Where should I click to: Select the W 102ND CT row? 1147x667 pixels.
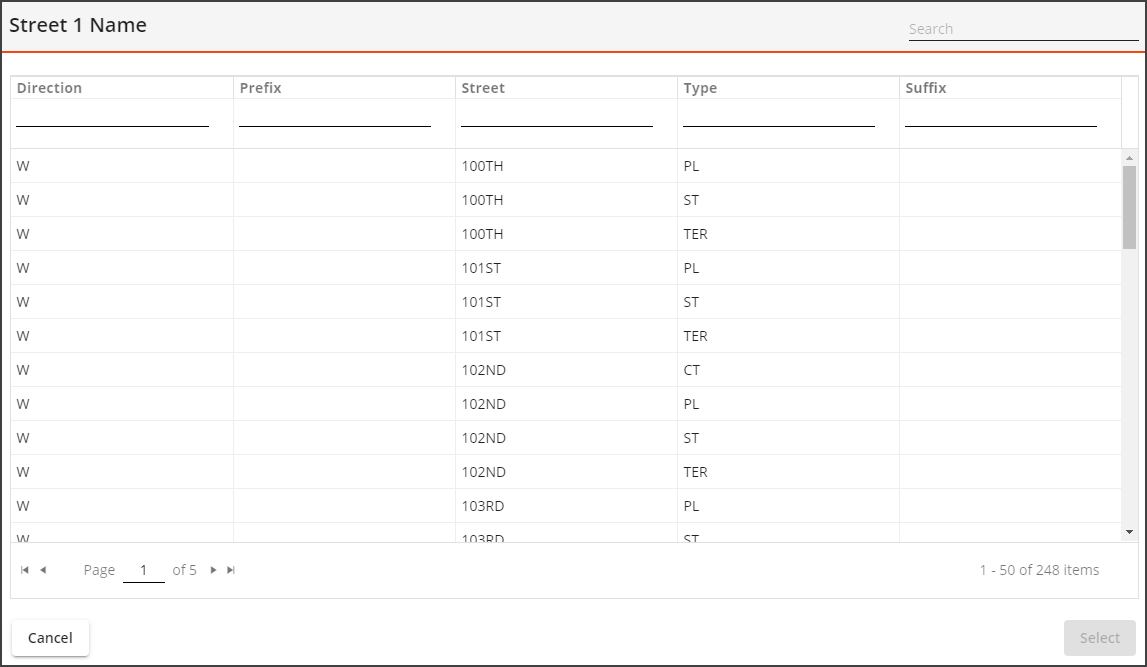pyautogui.click(x=483, y=370)
